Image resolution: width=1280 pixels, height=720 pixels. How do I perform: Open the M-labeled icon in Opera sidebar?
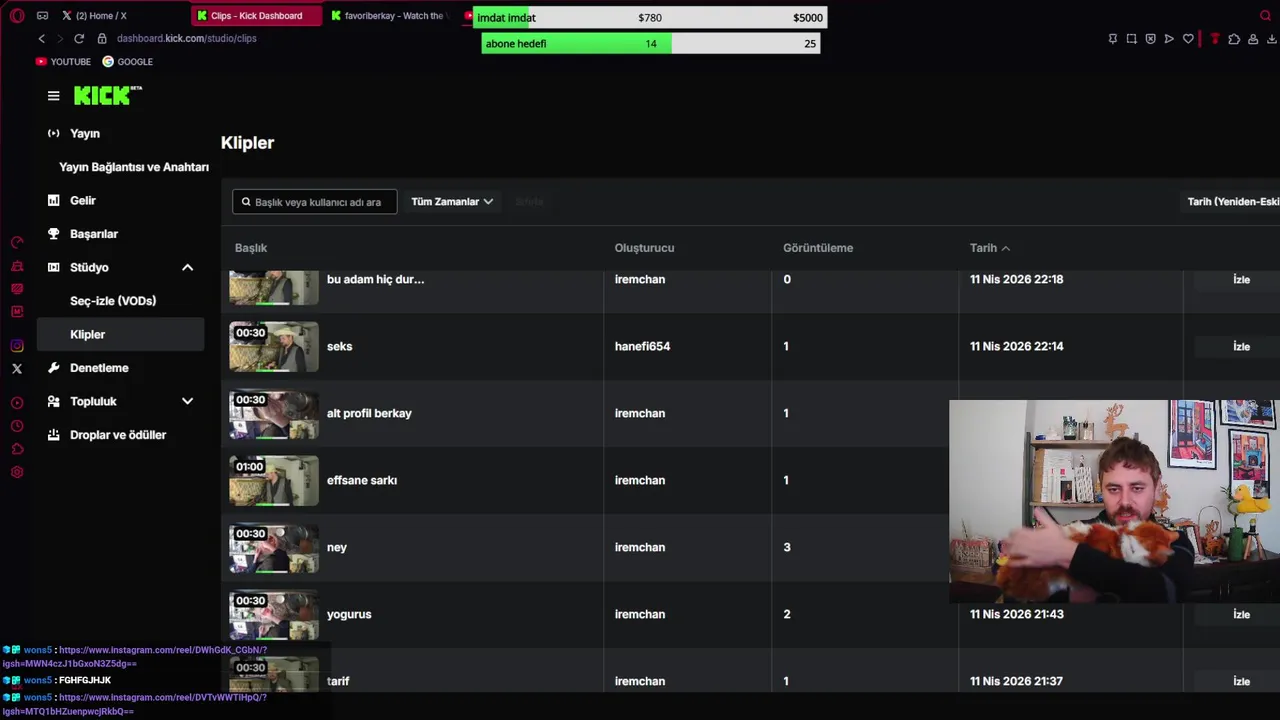(17, 312)
